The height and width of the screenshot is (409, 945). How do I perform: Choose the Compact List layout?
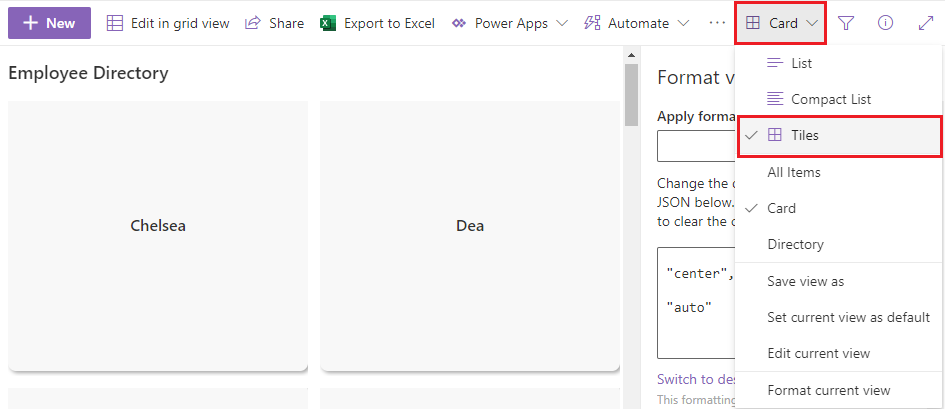[838, 99]
